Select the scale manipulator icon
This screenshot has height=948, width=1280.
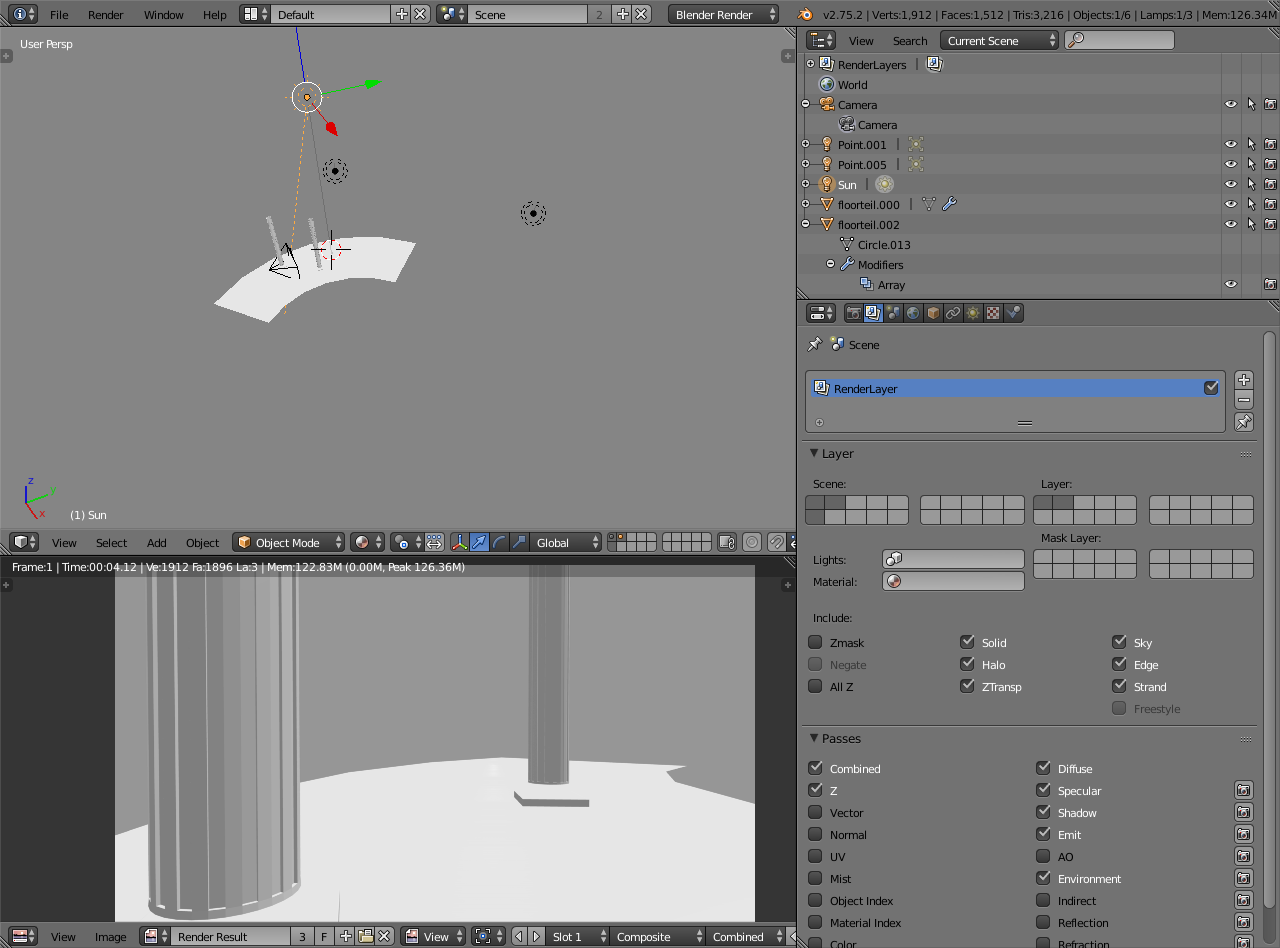tap(519, 542)
